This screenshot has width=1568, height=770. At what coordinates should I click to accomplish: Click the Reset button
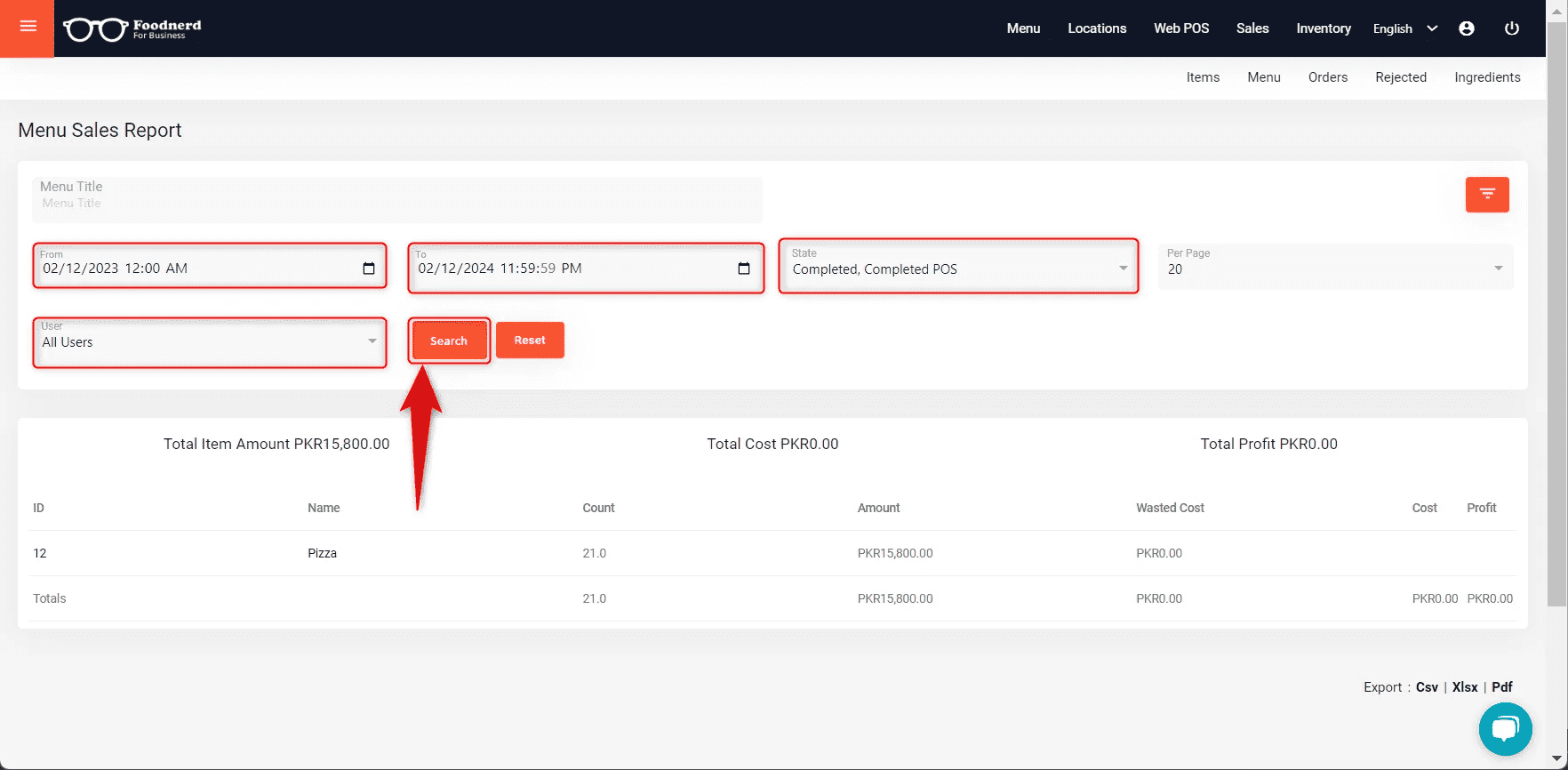tap(530, 340)
